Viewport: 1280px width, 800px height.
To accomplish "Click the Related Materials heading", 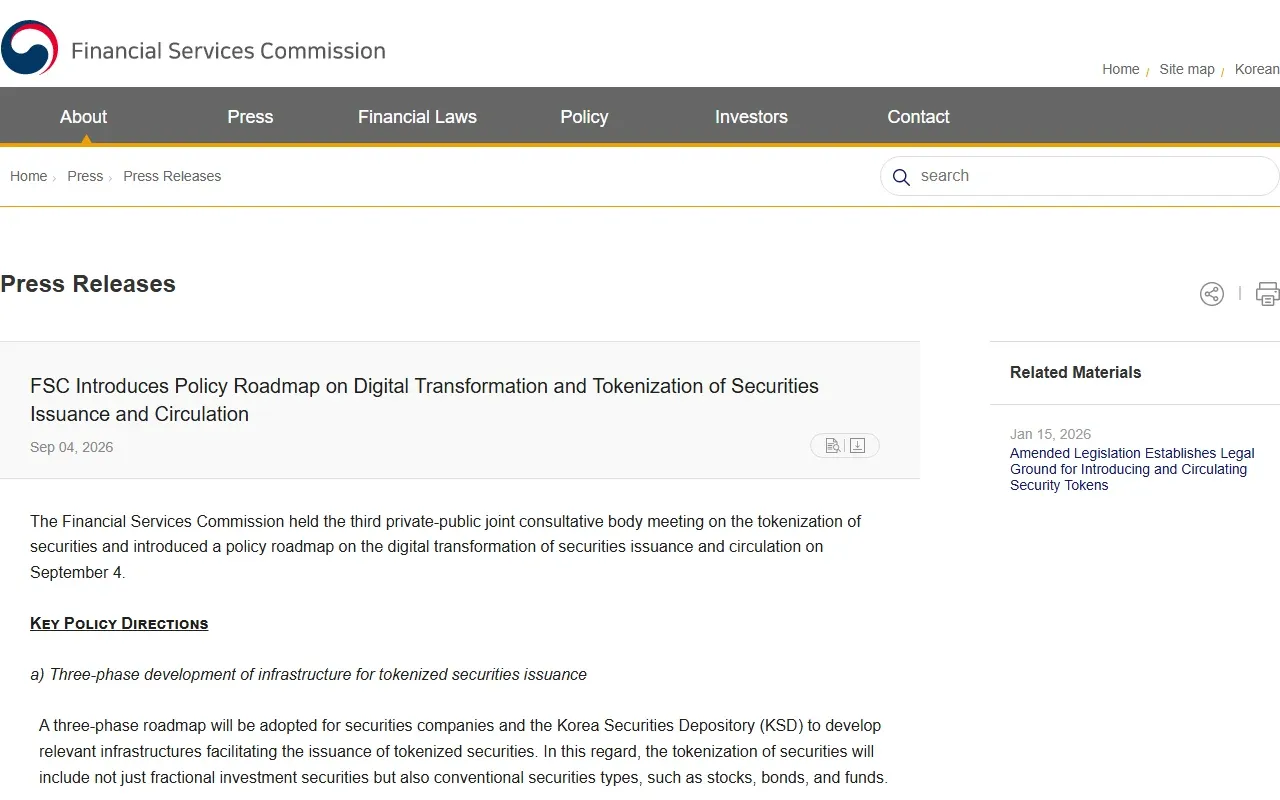I will tap(1075, 372).
